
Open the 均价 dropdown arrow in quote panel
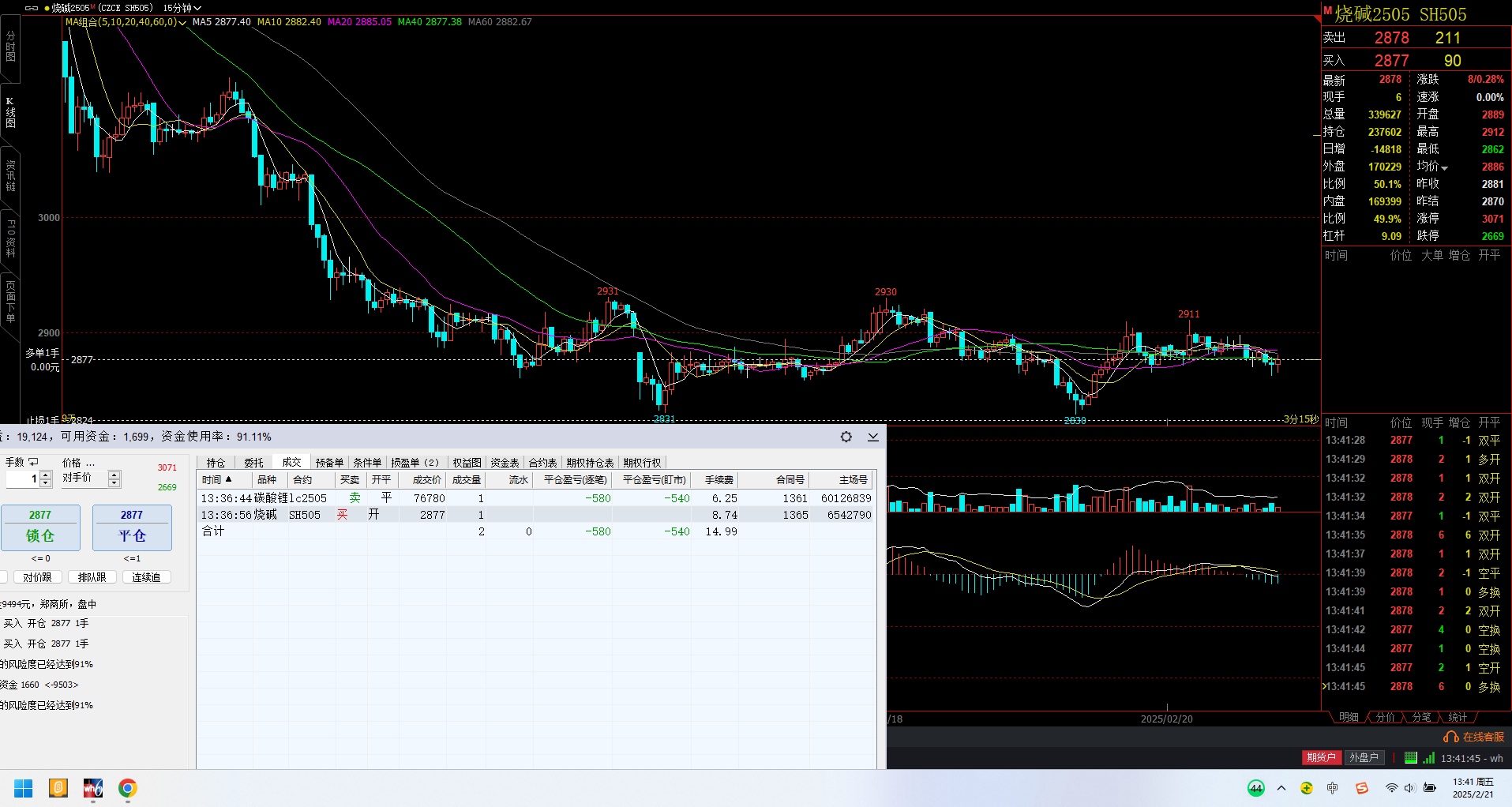click(x=1444, y=167)
